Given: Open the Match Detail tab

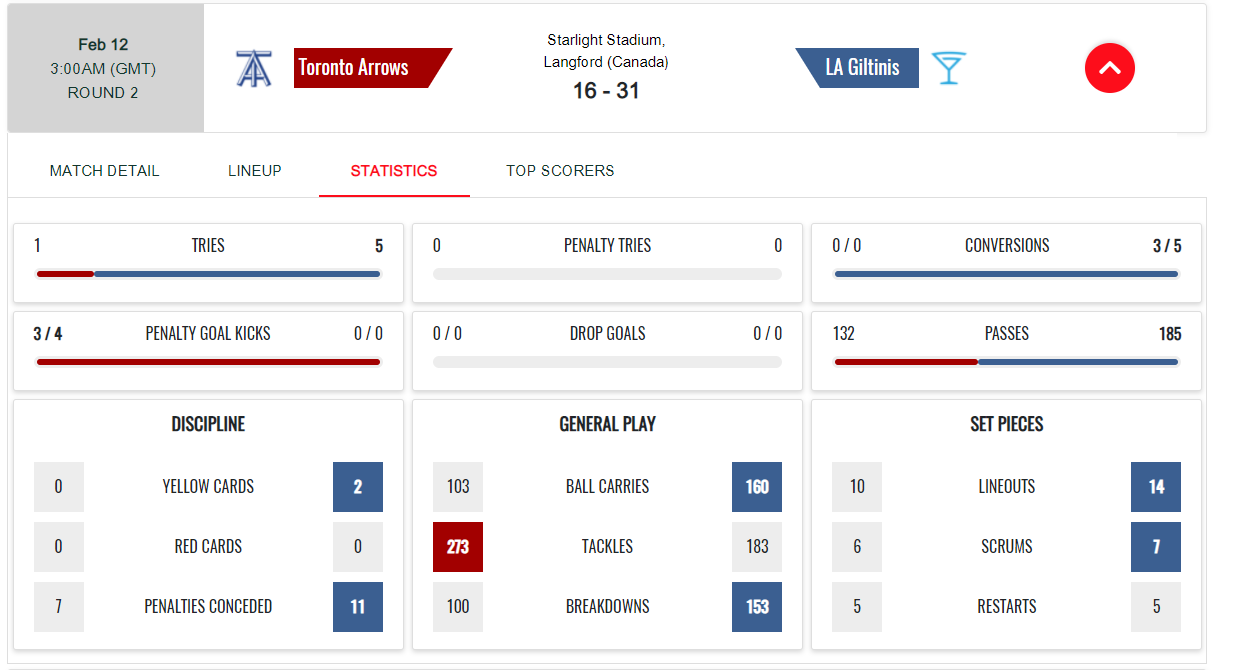Looking at the screenshot, I should pyautogui.click(x=104, y=171).
